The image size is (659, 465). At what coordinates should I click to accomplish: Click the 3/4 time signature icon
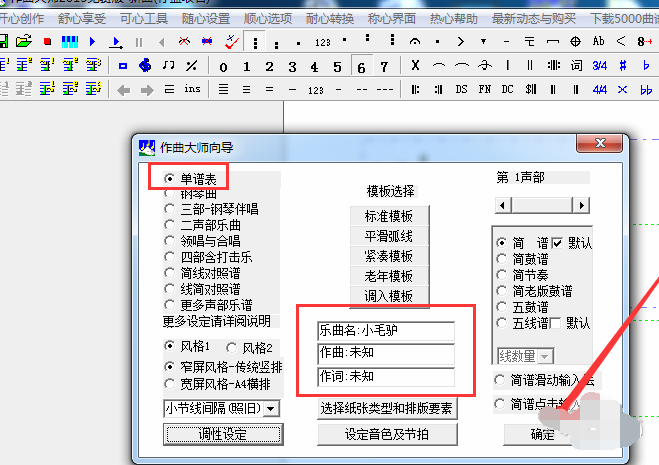point(599,66)
